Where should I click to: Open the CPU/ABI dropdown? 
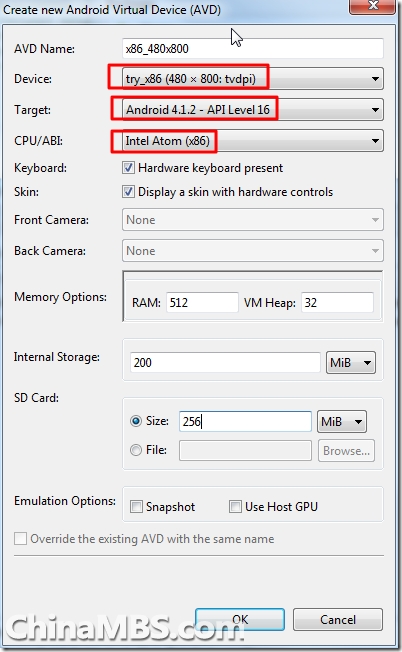click(x=253, y=141)
